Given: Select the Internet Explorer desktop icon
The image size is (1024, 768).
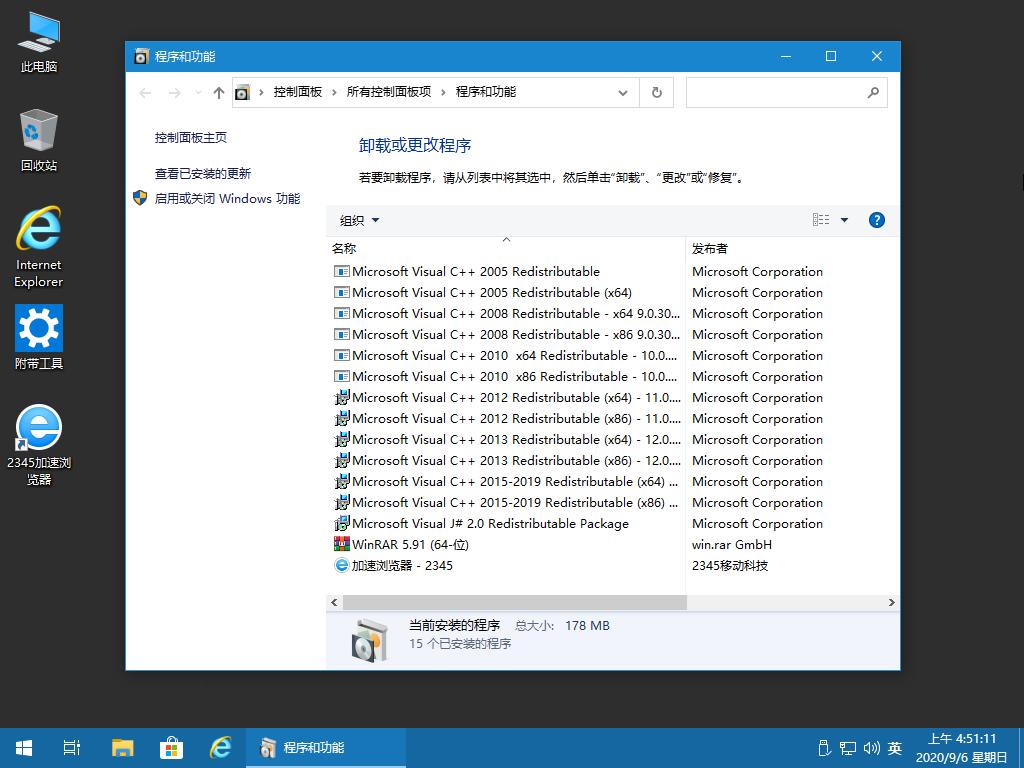Looking at the screenshot, I should [x=39, y=247].
